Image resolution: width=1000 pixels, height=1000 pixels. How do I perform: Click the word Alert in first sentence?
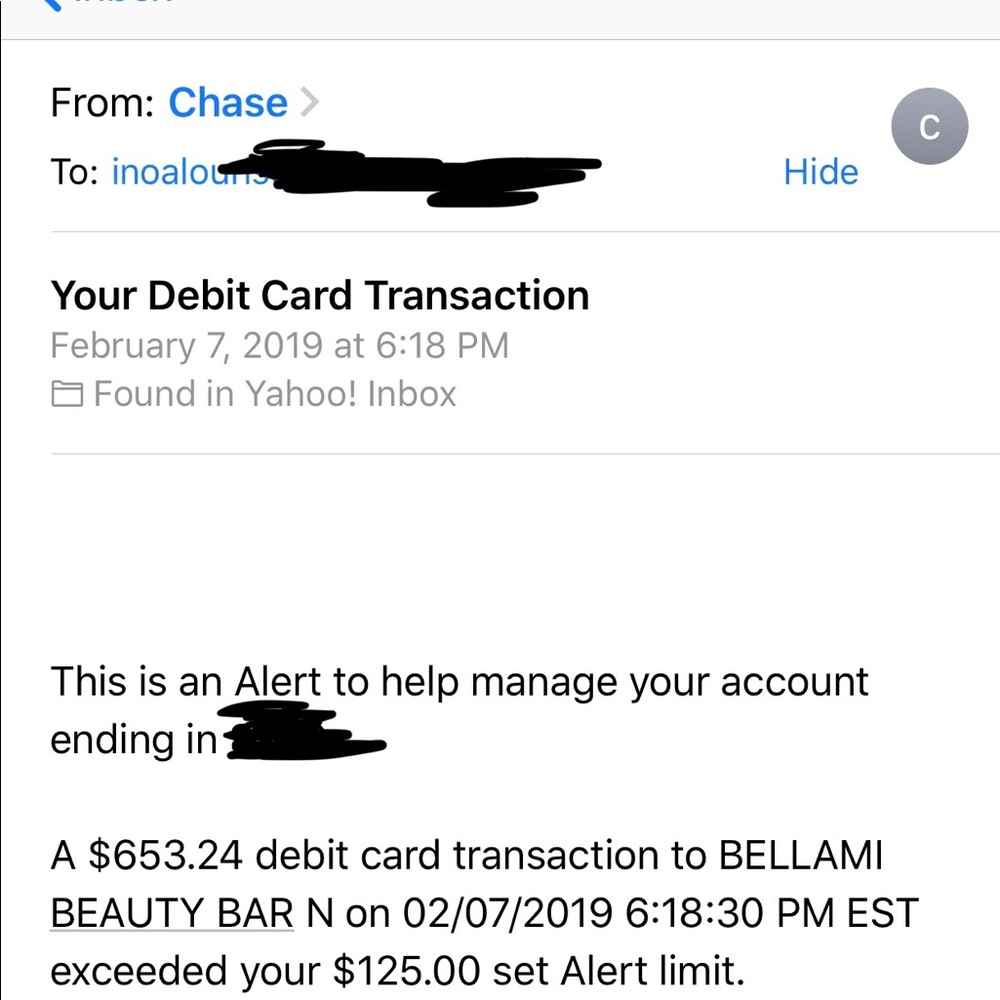tap(277, 682)
